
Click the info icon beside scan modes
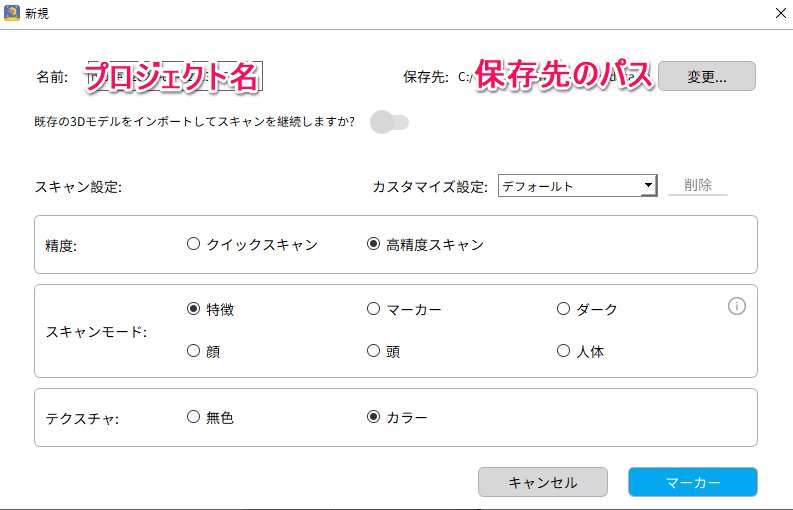(x=736, y=306)
